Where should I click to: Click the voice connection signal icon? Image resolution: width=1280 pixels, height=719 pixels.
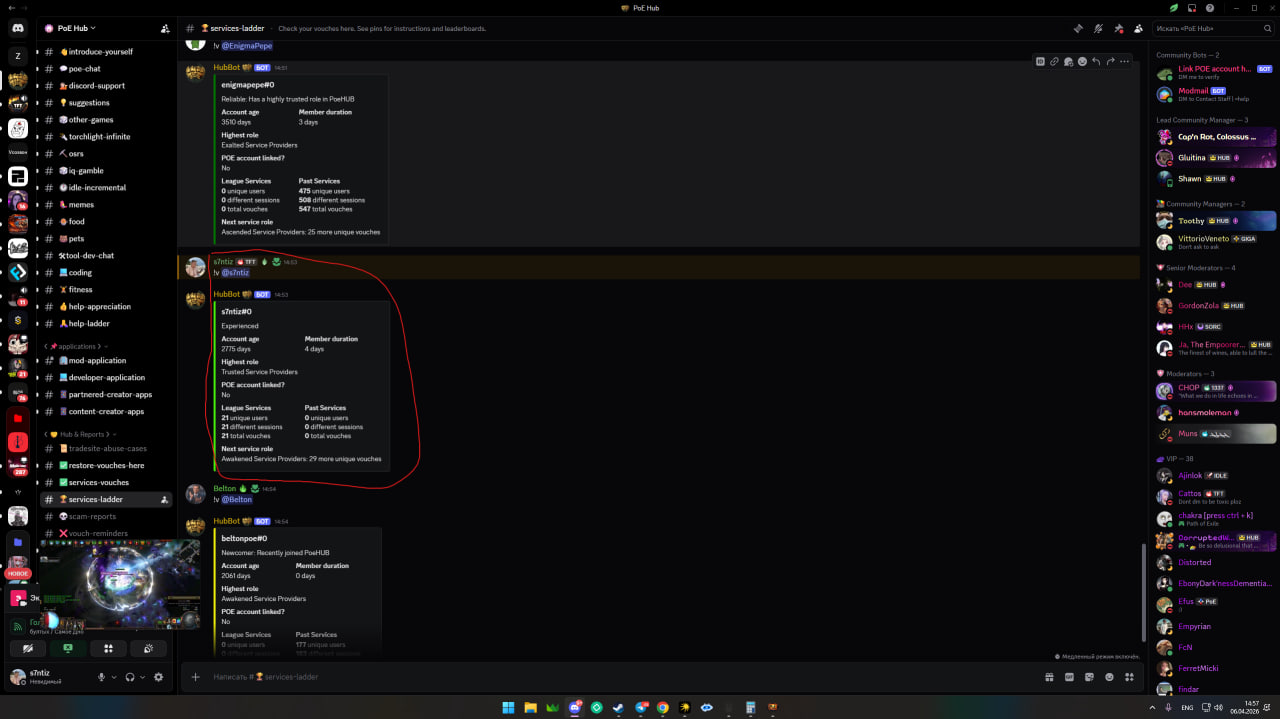pyautogui.click(x=18, y=626)
